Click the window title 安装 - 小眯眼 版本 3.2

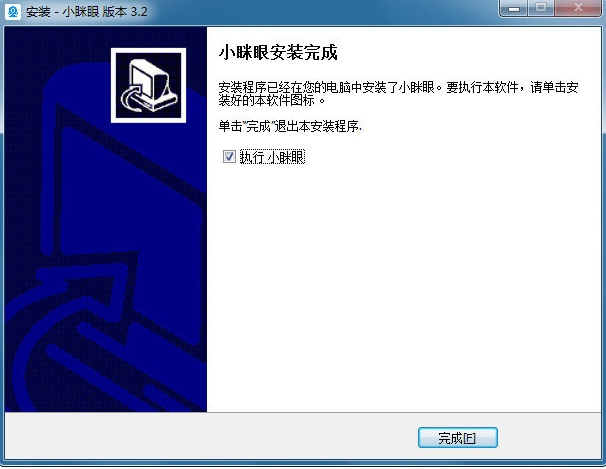point(87,12)
